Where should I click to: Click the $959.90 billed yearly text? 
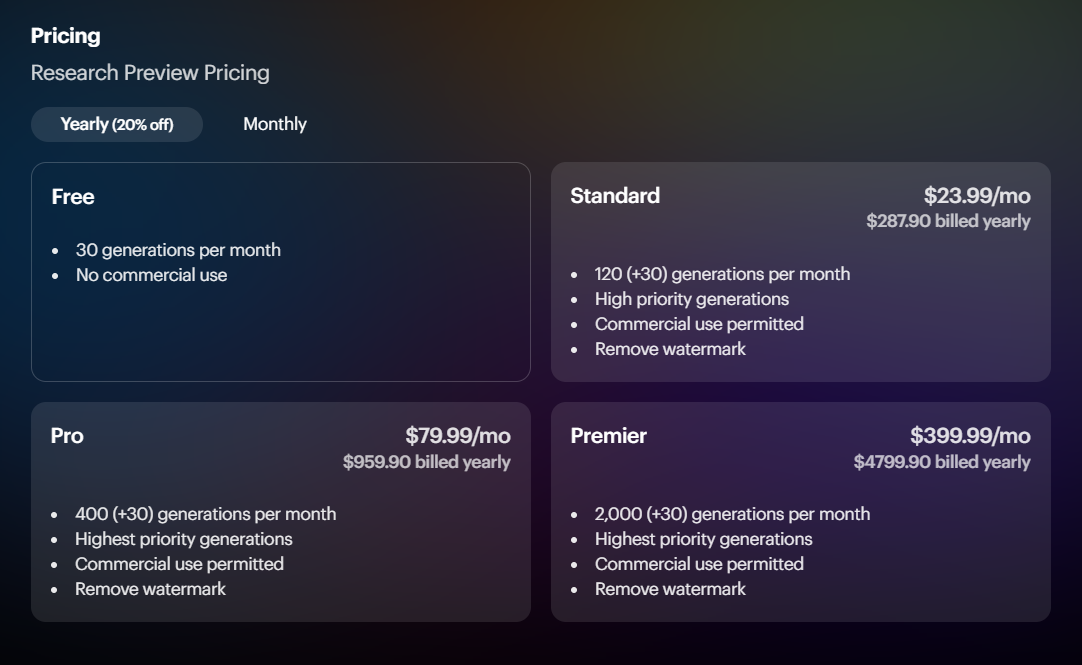coord(426,462)
